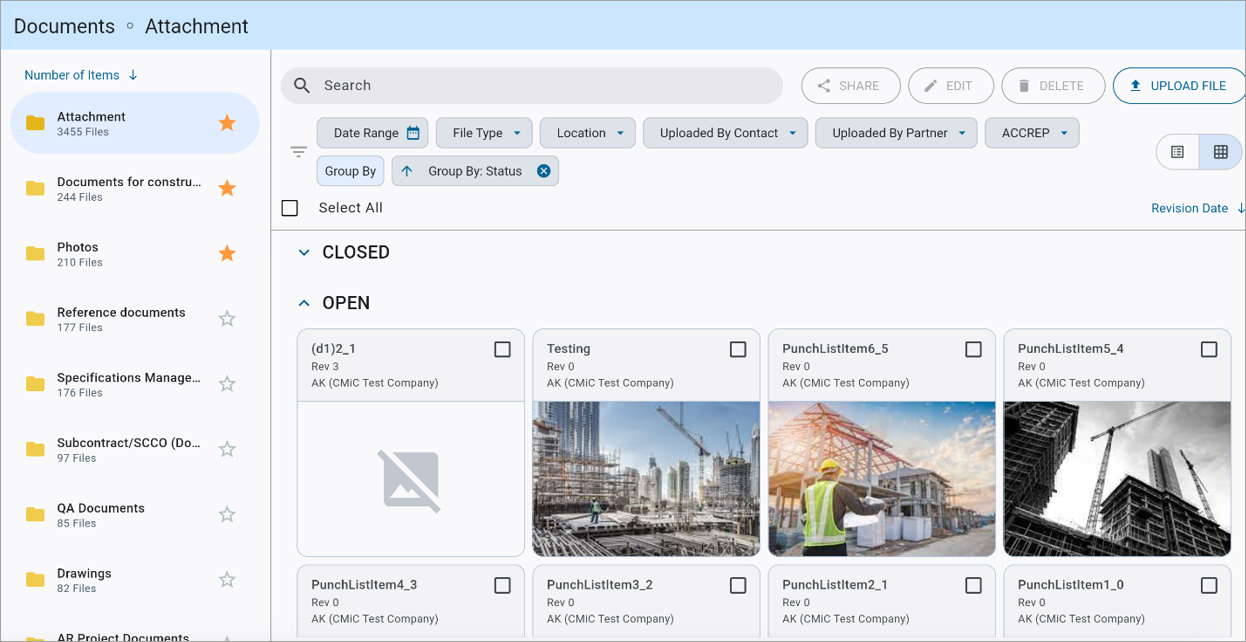Favorite the Specifications Management folder
The image size is (1246, 642).
pyautogui.click(x=227, y=384)
